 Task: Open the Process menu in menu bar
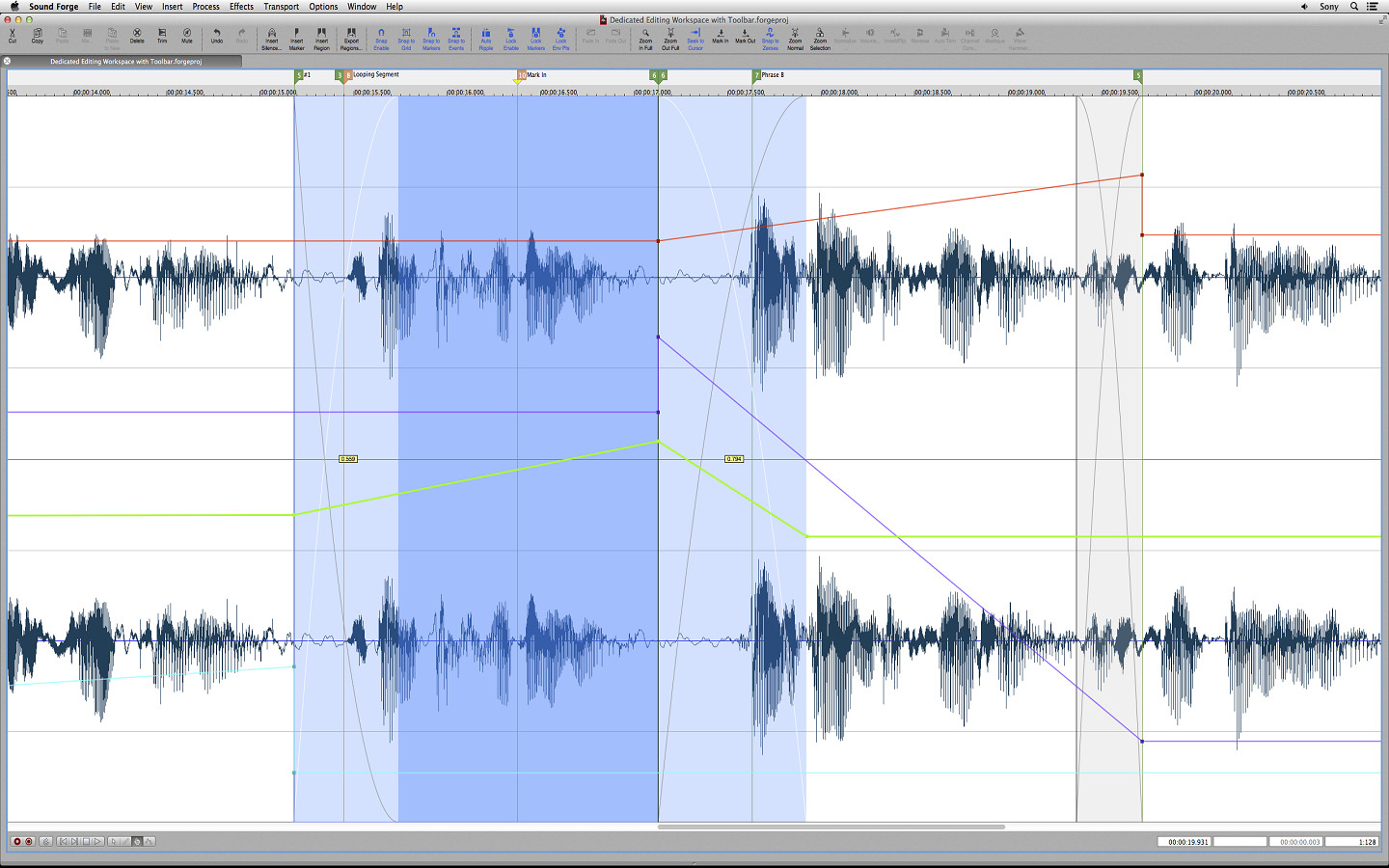(x=205, y=7)
